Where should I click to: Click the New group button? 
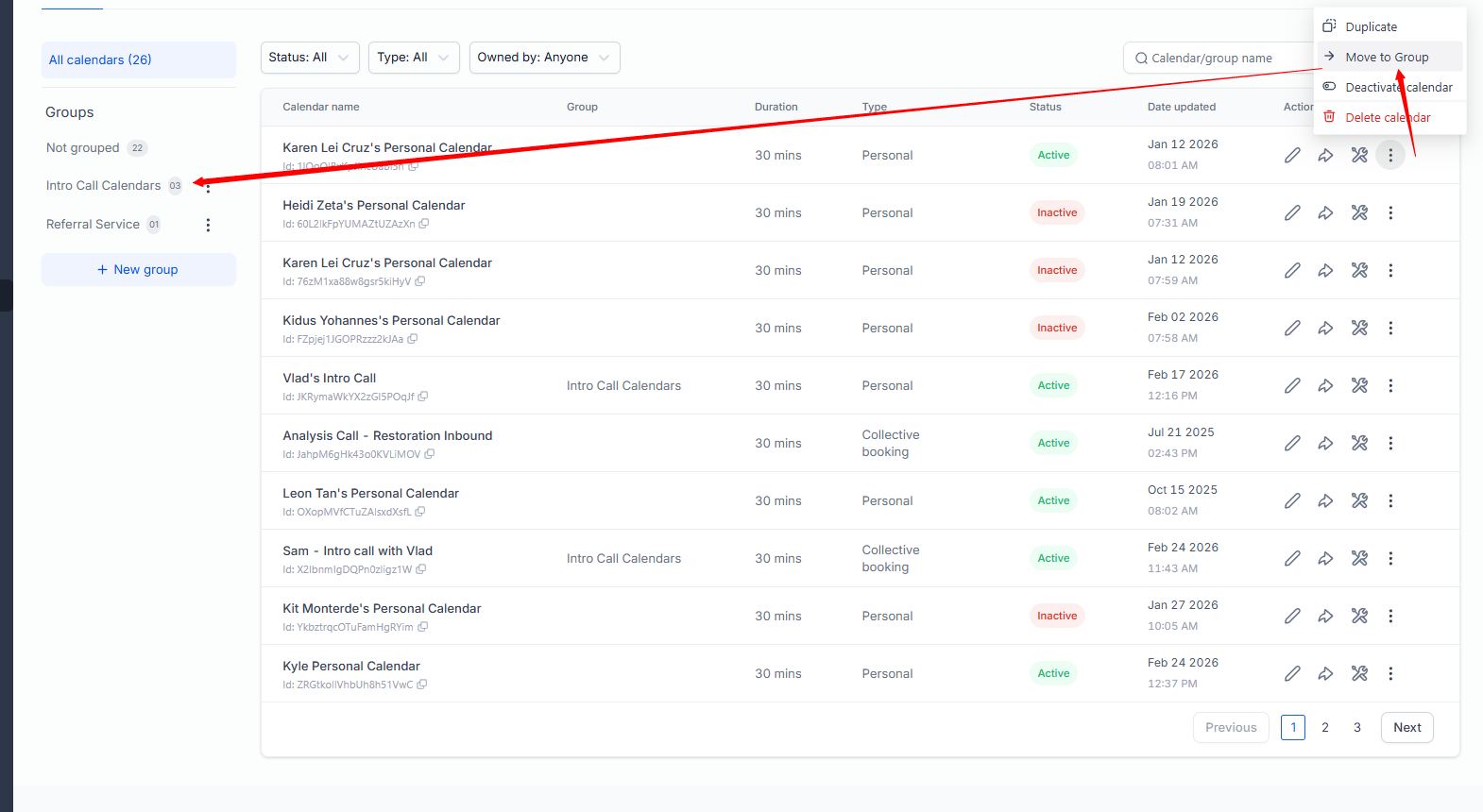[x=138, y=270]
